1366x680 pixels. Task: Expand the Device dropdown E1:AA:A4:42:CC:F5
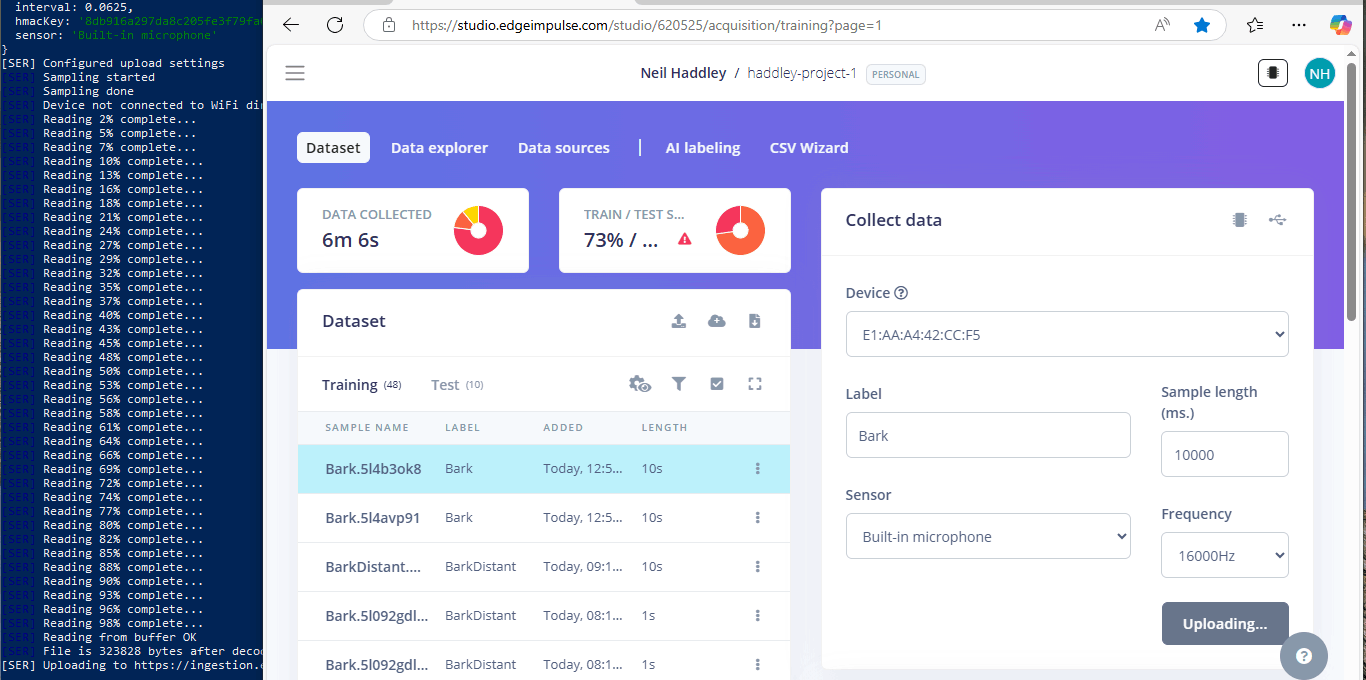tap(1067, 334)
